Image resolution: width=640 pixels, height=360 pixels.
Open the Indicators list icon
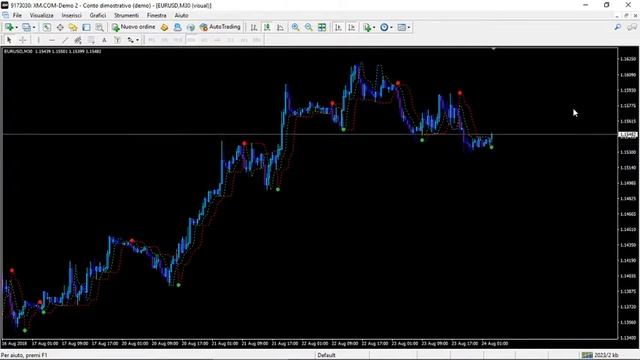367,27
